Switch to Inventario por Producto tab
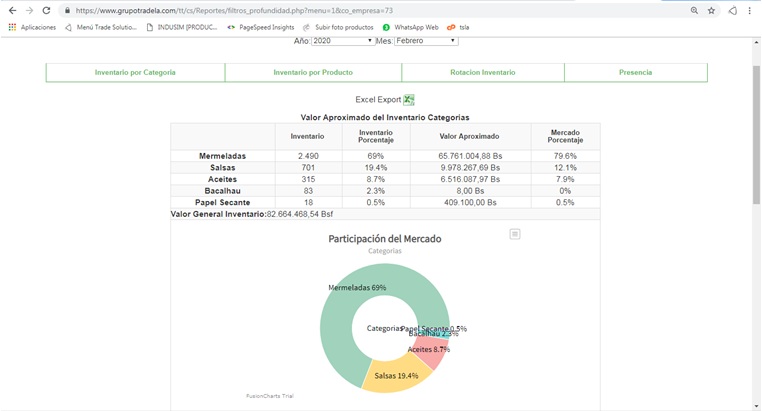Viewport: 762px width, 411px height. point(313,73)
